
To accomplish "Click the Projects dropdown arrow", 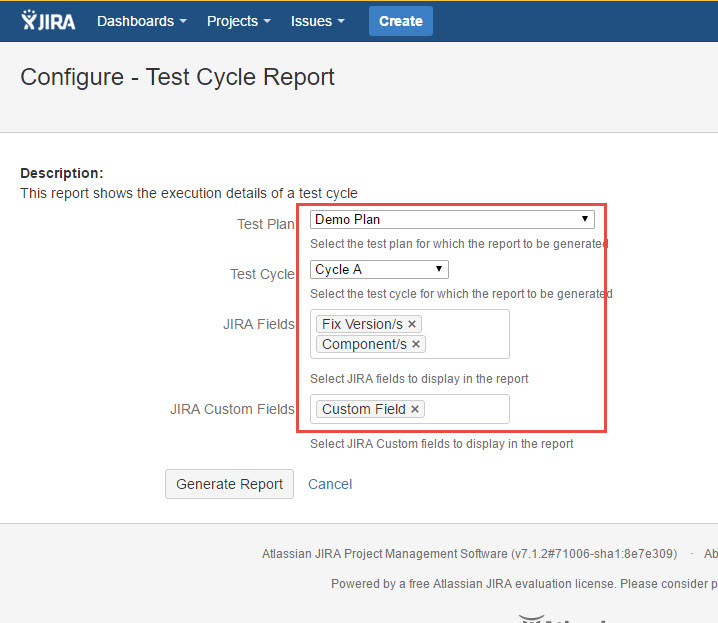I will click(x=267, y=22).
